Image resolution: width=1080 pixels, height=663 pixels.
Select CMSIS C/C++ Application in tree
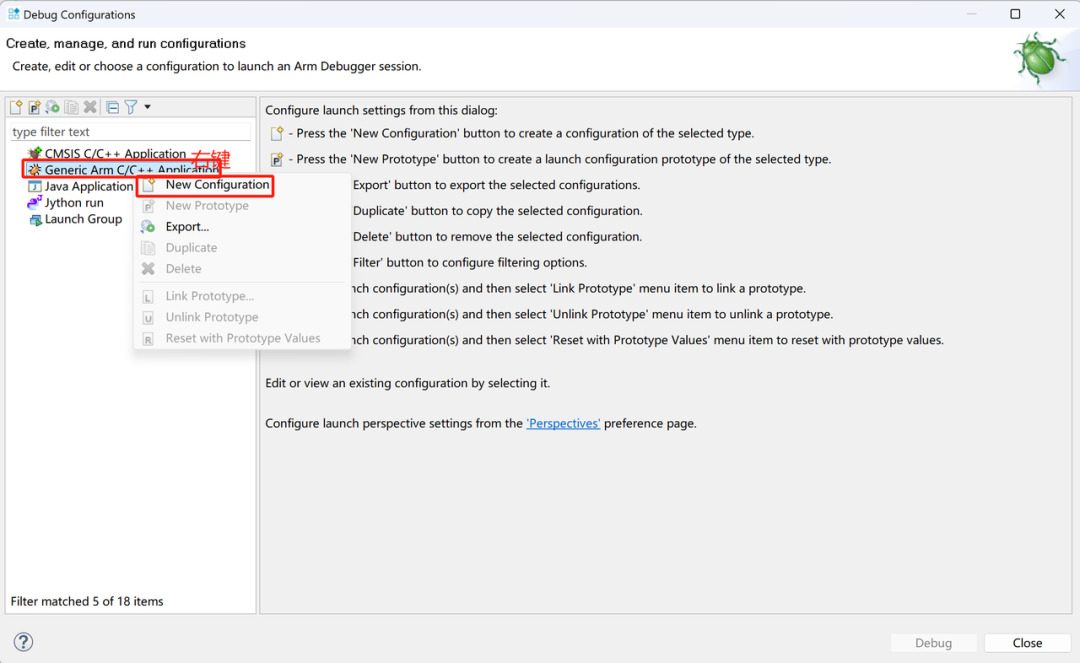pyautogui.click(x=114, y=154)
